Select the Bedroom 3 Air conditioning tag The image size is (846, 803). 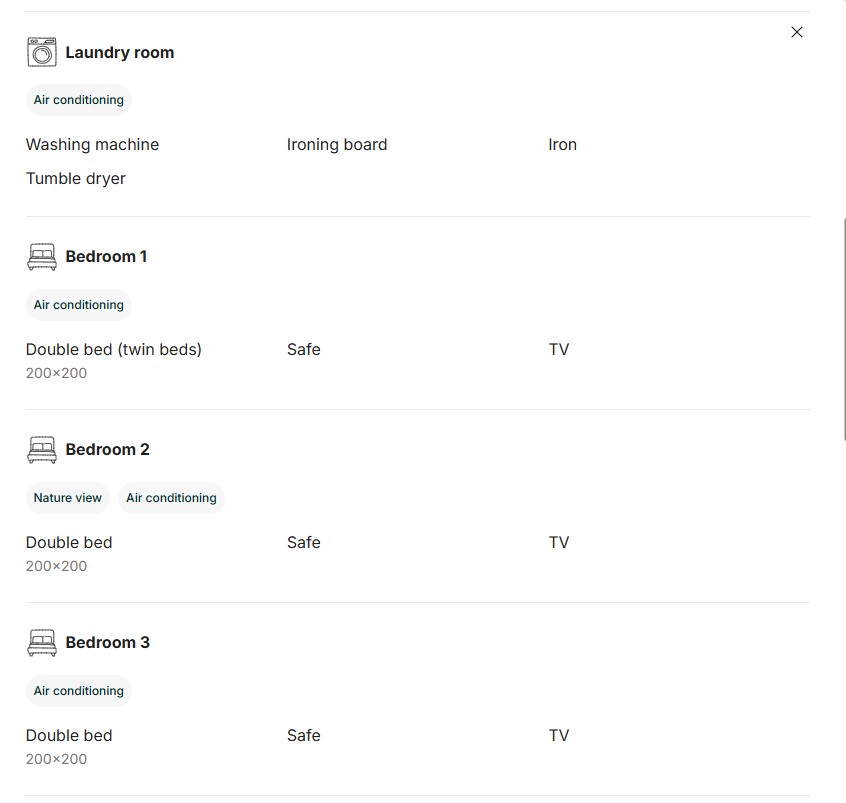coord(79,691)
